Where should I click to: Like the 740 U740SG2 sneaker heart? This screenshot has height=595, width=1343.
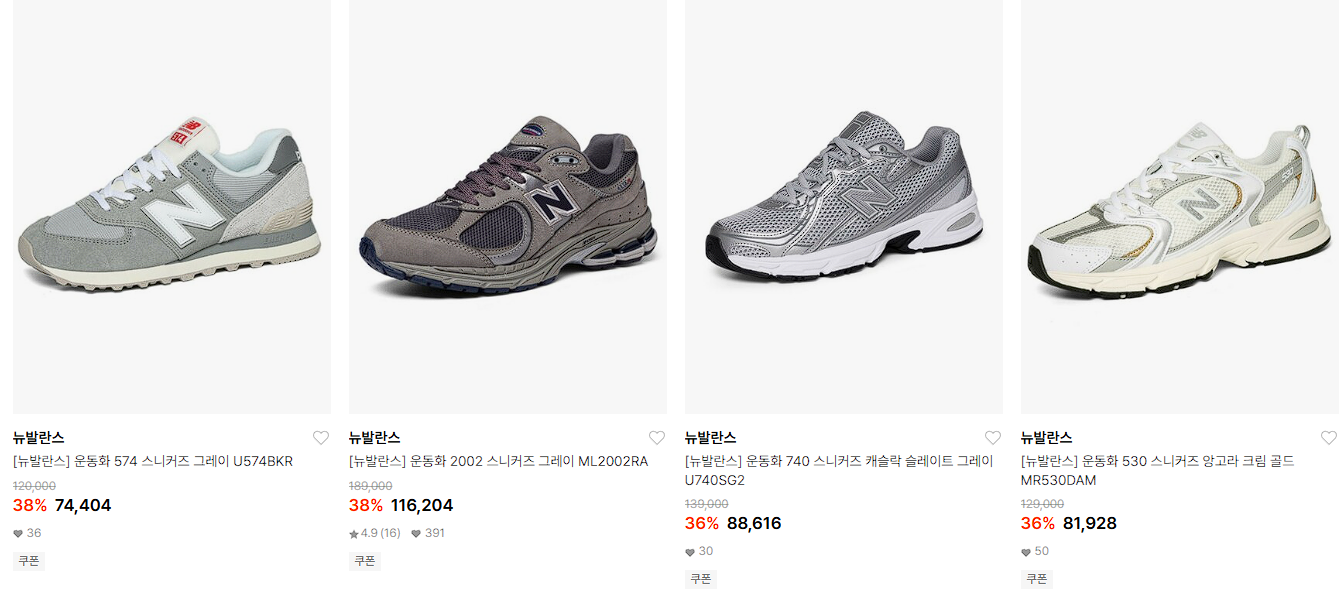[993, 438]
